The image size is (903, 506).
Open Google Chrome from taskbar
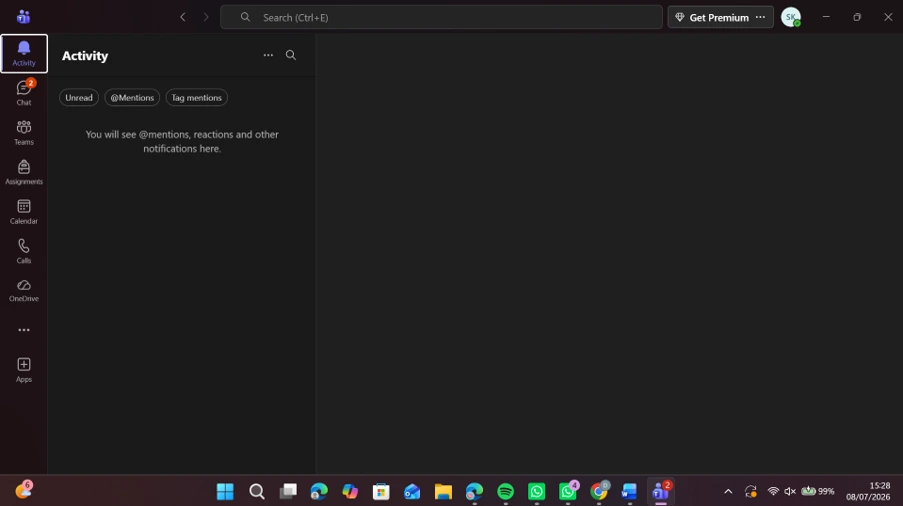click(599, 491)
